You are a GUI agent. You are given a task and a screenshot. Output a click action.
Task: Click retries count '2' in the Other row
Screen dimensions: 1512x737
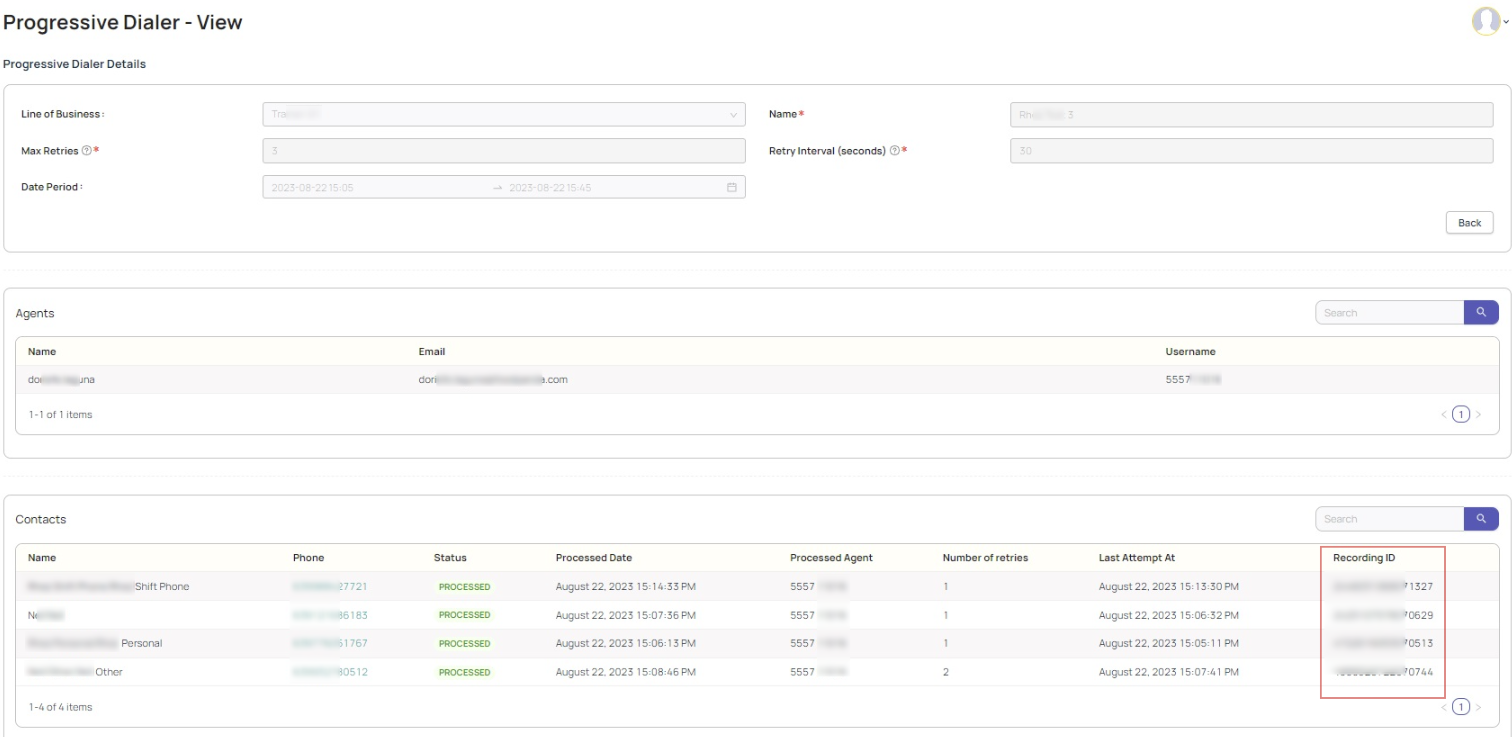[x=946, y=672]
